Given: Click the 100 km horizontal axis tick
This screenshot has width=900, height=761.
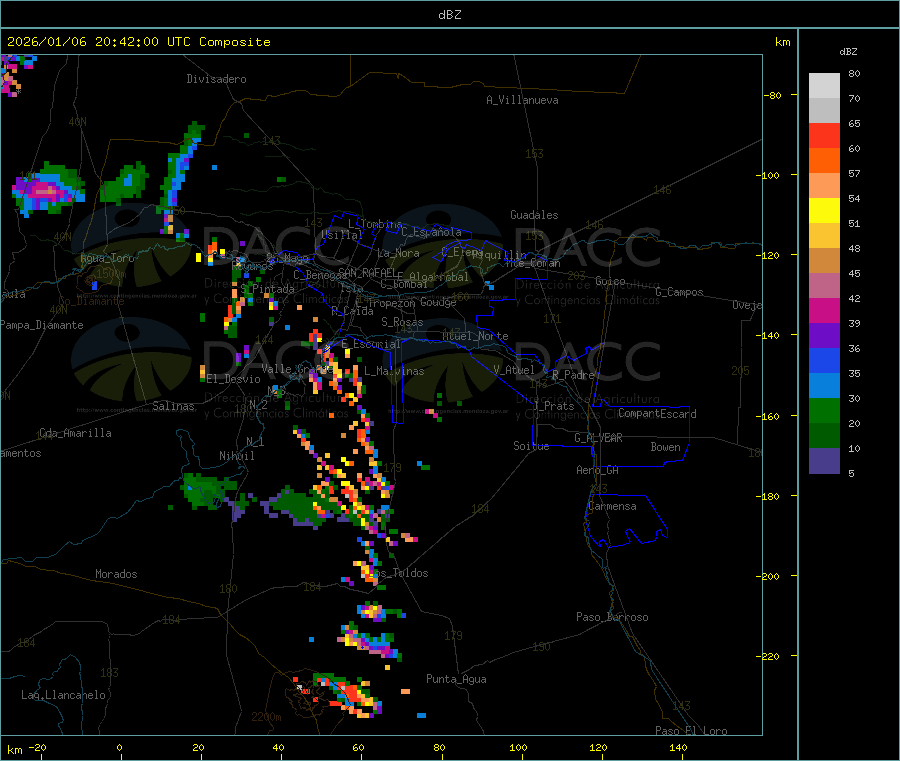Looking at the screenshot, I should click(518, 747).
